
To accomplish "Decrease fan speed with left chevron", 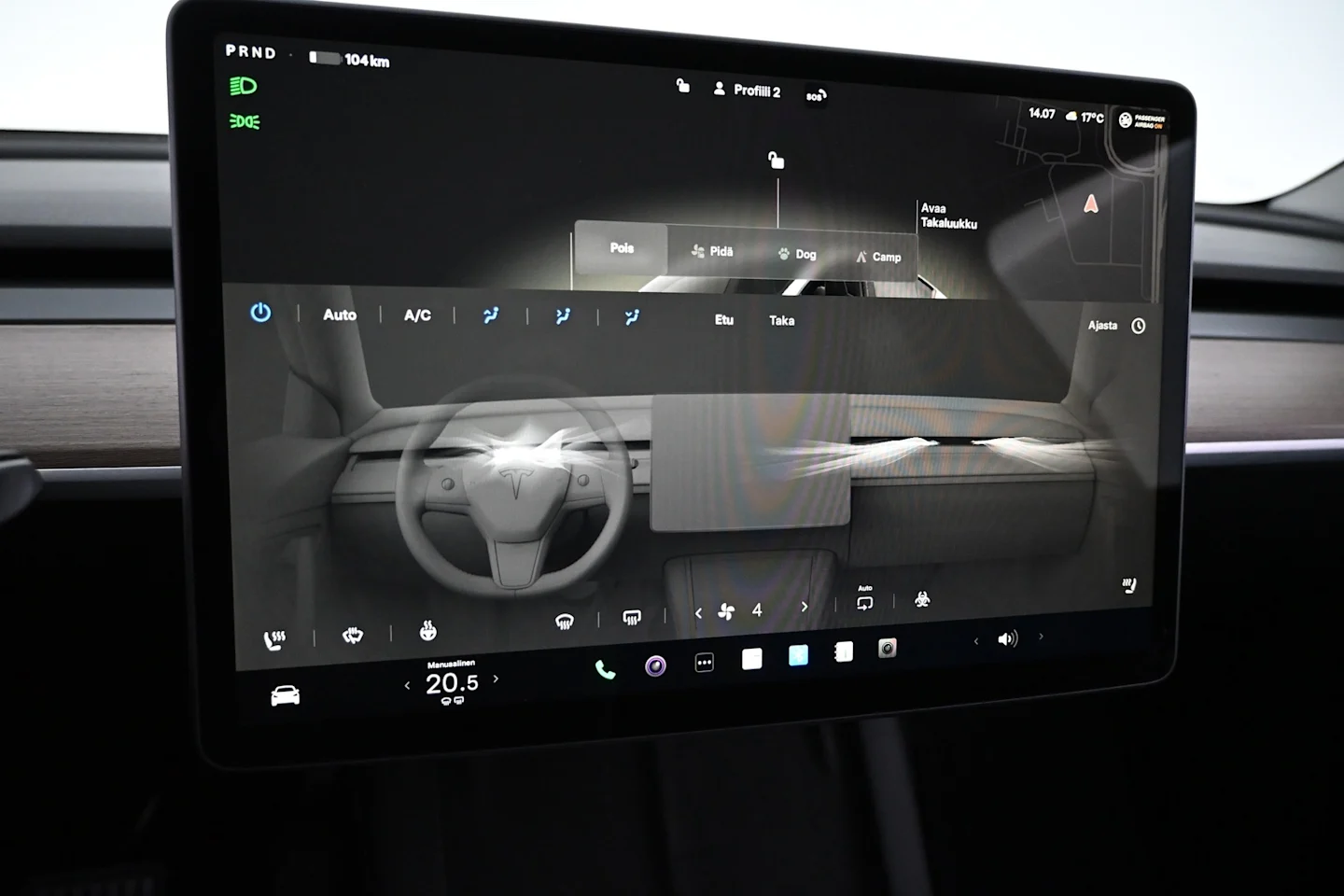I will pos(698,613).
